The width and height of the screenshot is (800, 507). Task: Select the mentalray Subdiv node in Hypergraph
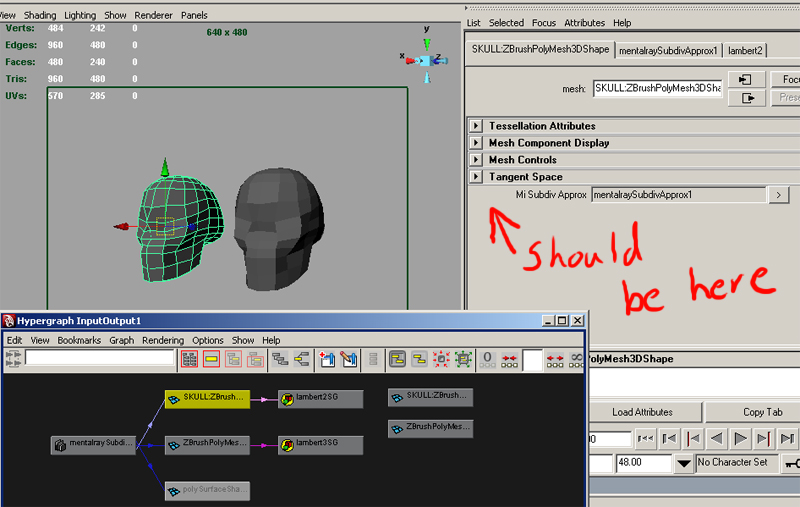[x=93, y=444]
